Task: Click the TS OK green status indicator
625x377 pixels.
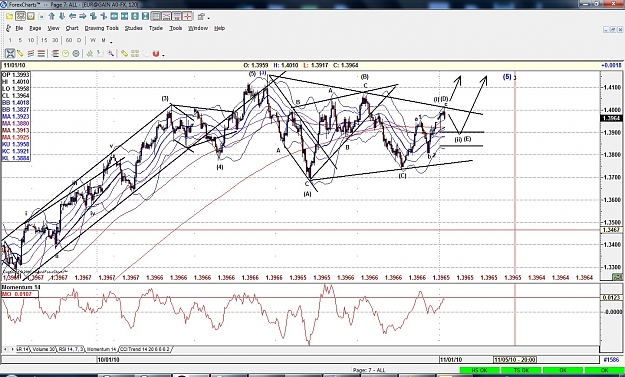Action: point(521,371)
